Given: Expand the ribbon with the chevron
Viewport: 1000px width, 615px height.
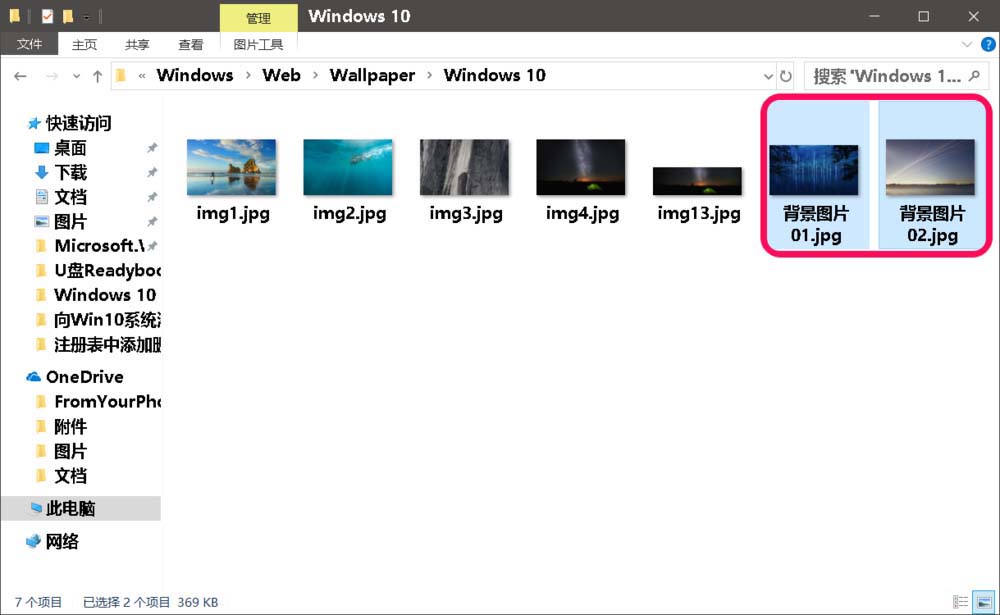Looking at the screenshot, I should point(967,44).
